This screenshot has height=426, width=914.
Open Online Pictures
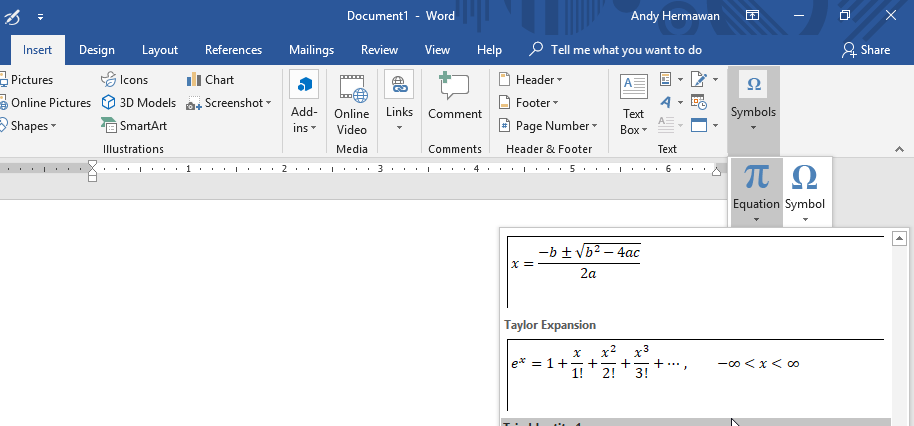point(45,103)
